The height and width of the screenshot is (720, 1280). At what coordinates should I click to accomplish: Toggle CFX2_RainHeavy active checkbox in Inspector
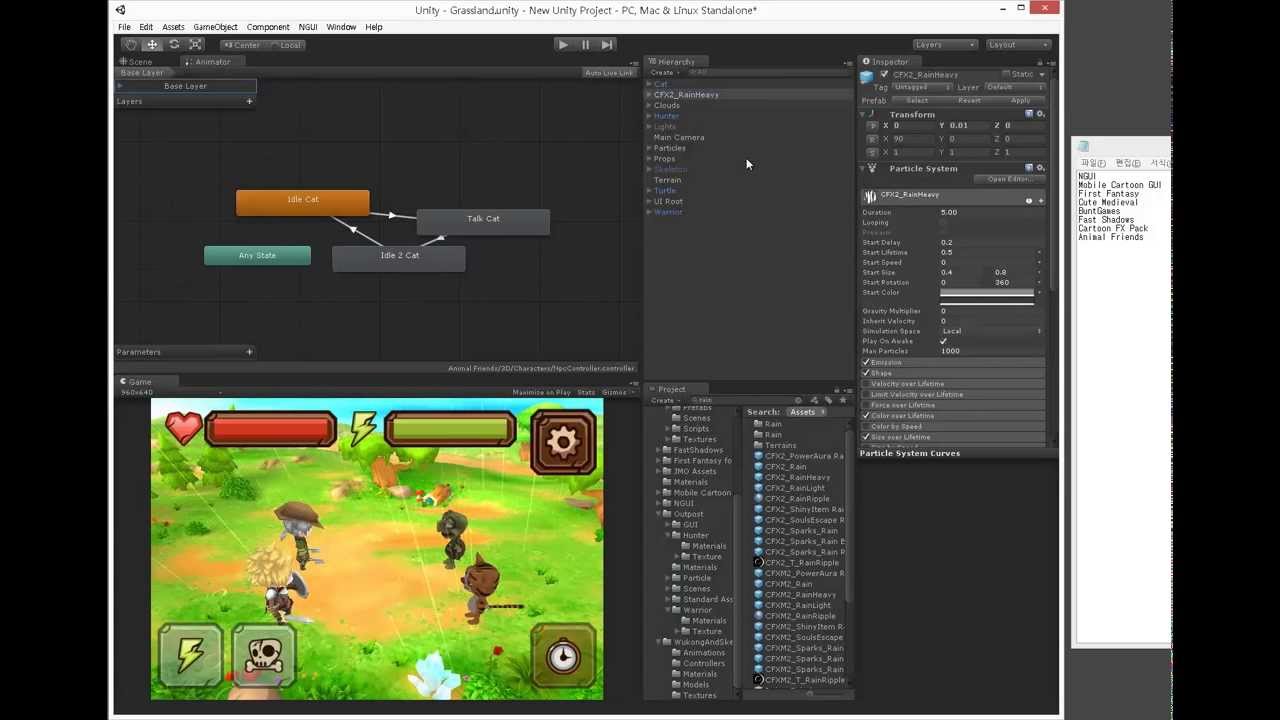click(884, 75)
